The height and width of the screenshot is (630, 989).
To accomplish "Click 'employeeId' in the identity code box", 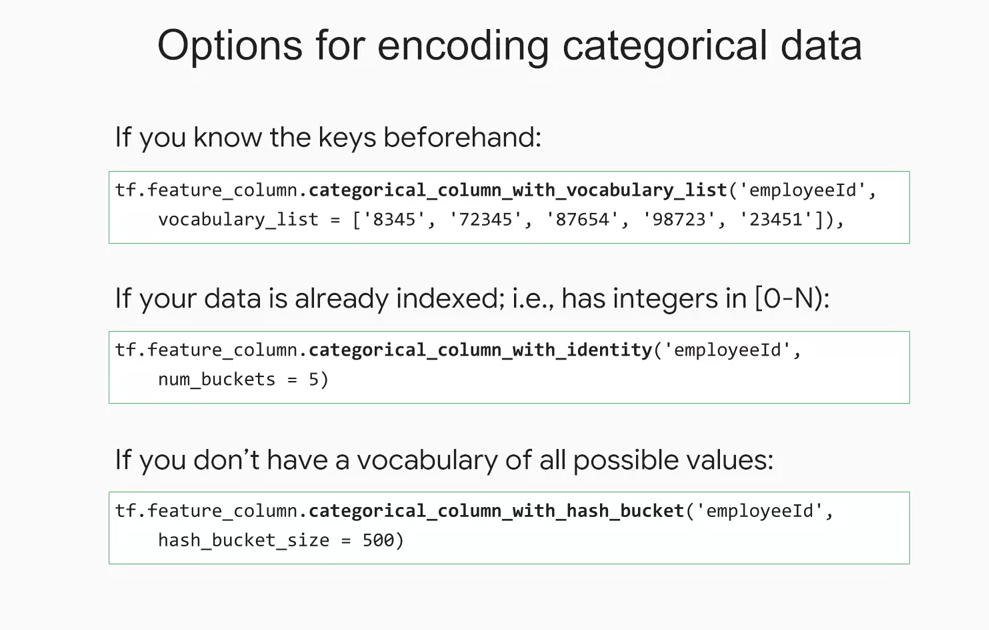I will 727,350.
